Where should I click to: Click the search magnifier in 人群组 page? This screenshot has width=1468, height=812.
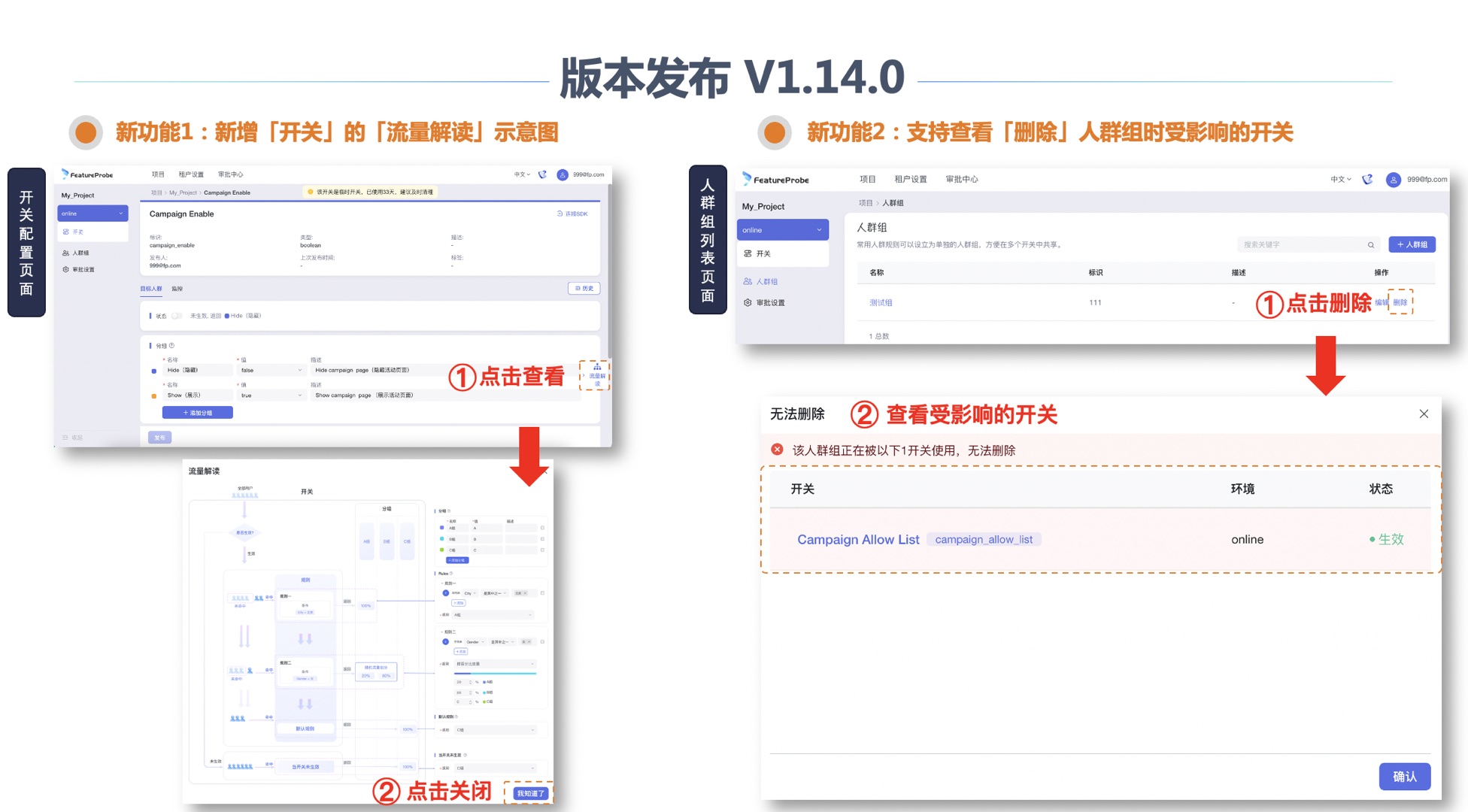1370,244
